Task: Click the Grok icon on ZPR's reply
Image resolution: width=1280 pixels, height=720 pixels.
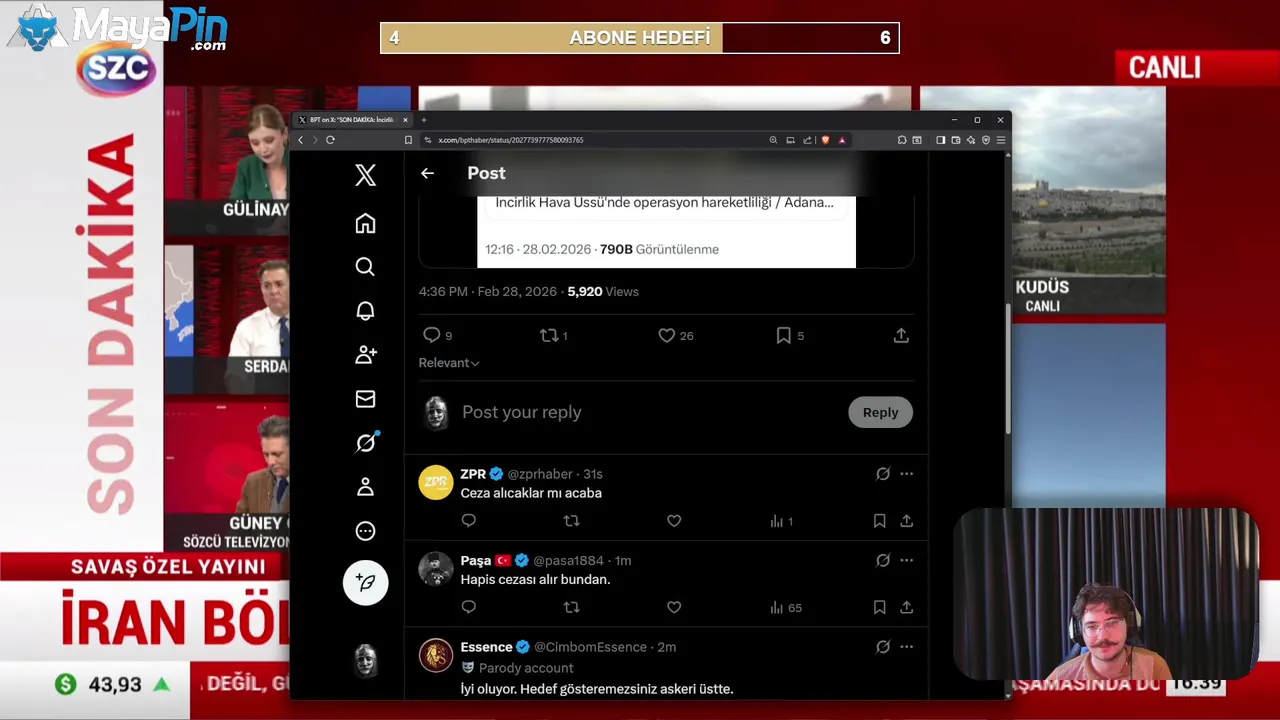Action: pos(883,474)
